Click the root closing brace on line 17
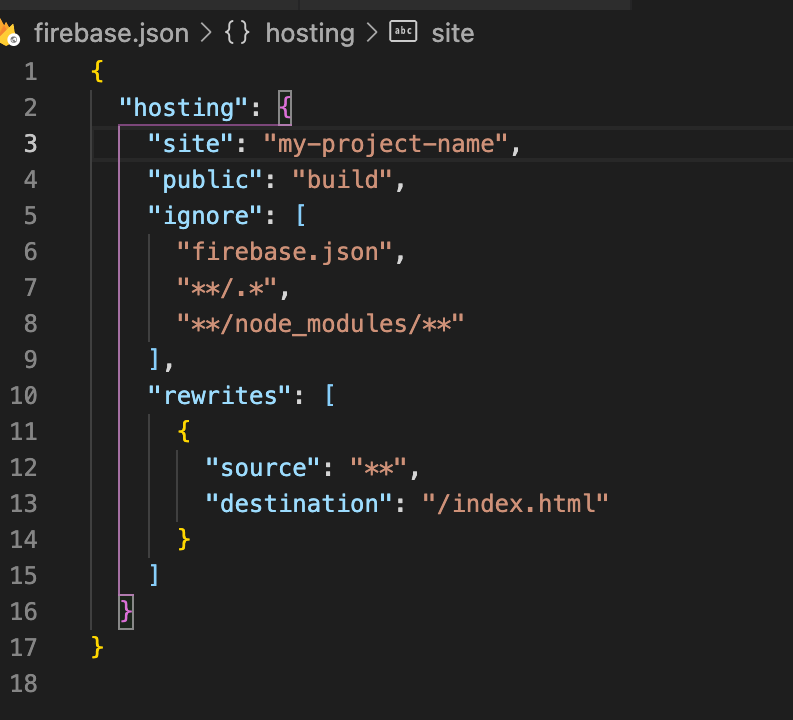This screenshot has height=720, width=793. pos(97,647)
